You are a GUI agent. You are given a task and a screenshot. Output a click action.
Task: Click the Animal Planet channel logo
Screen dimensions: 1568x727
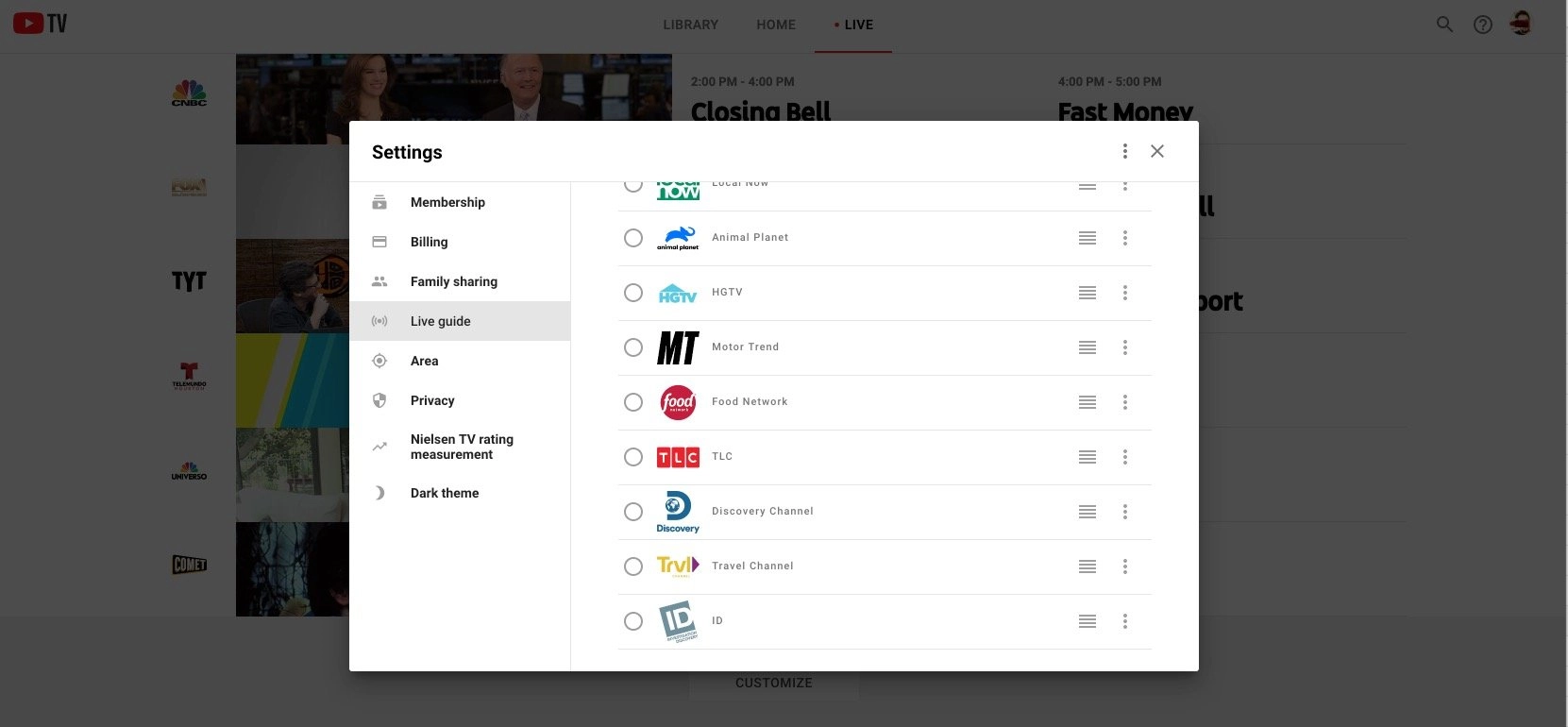678,238
